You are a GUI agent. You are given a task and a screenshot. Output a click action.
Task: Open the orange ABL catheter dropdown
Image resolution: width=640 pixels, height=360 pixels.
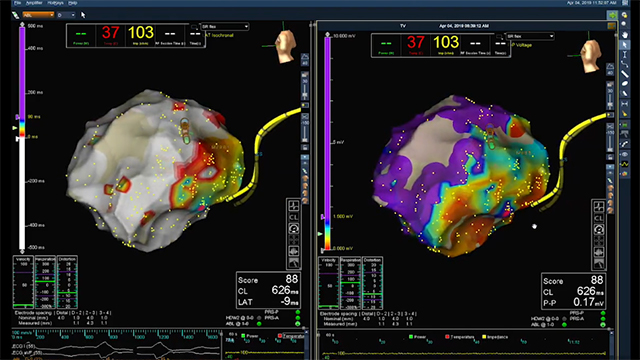click(38, 15)
